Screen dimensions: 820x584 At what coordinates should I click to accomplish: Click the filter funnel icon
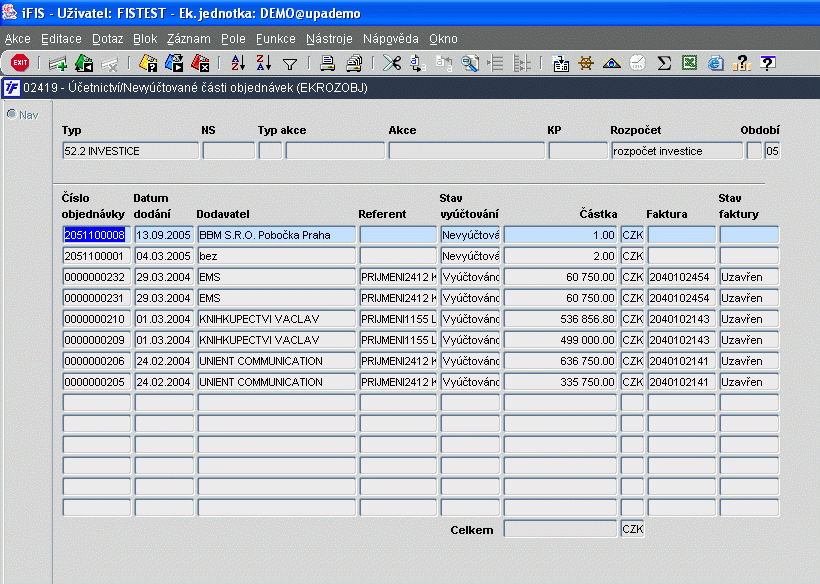click(289, 63)
